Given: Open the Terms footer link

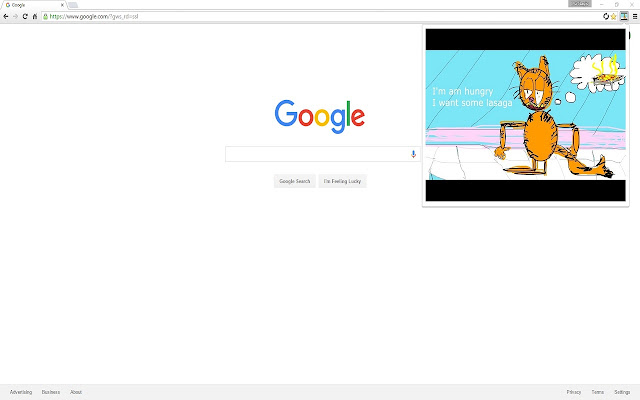Looking at the screenshot, I should click(x=598, y=392).
